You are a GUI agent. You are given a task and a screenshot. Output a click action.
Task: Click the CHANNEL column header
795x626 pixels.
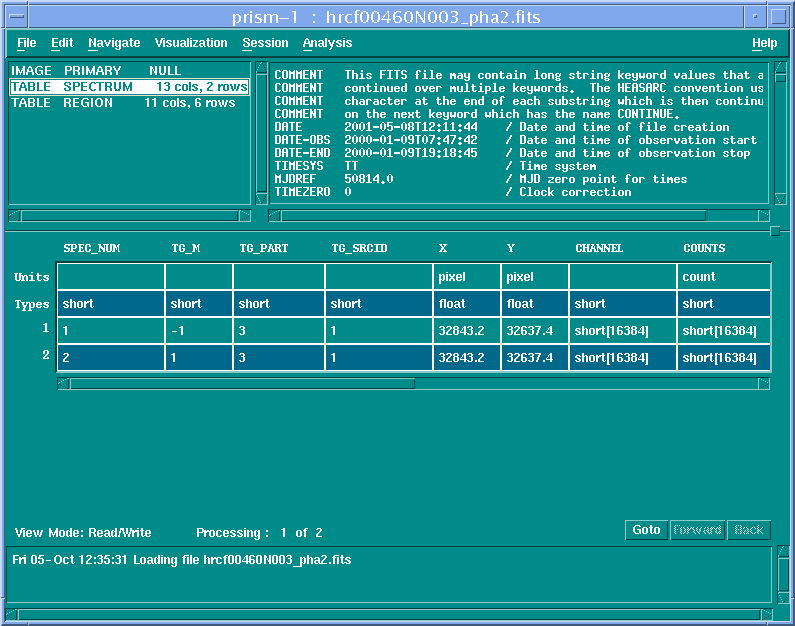coord(599,248)
